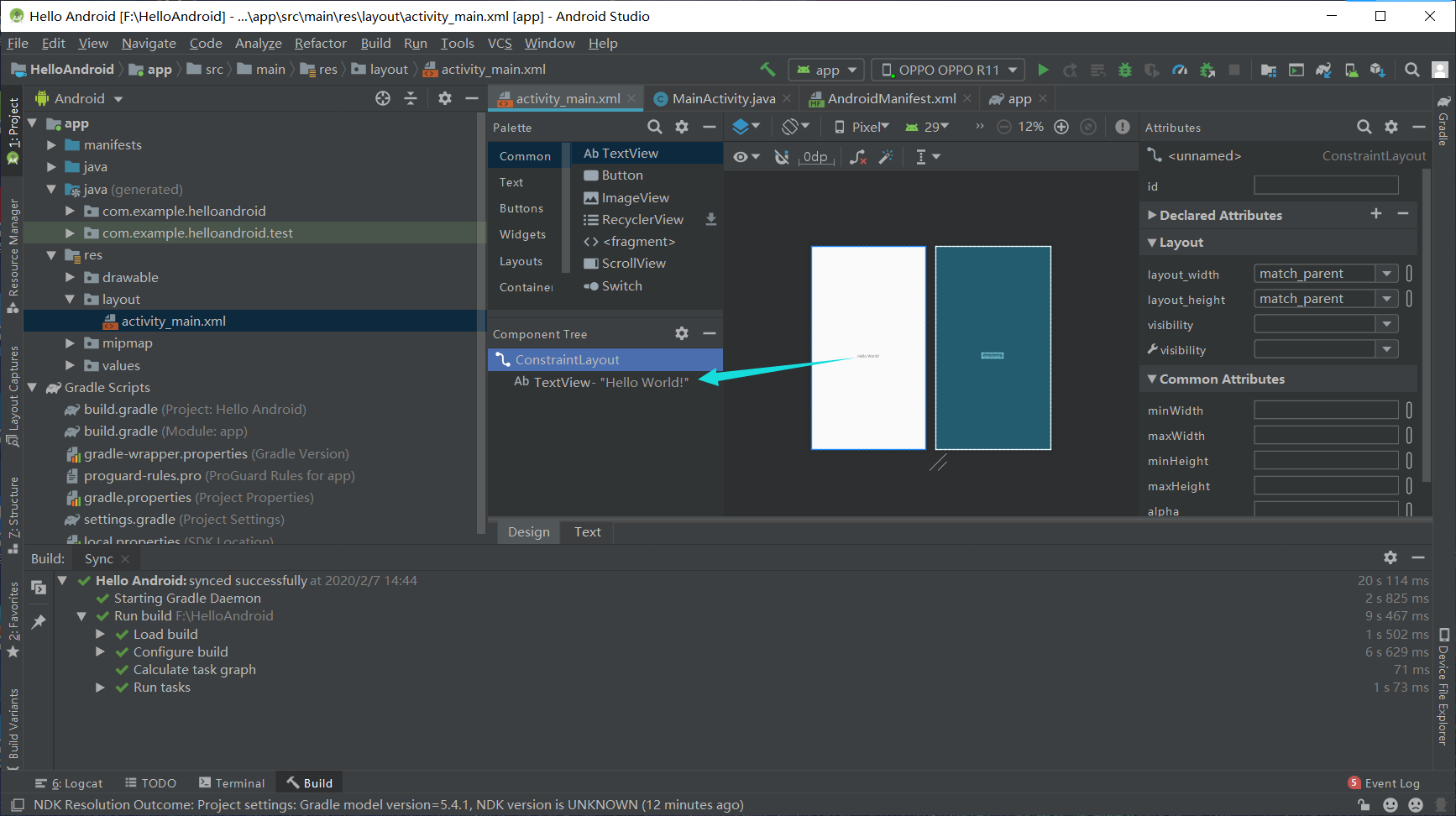
Task: Open design surface layers selector
Action: 746,127
